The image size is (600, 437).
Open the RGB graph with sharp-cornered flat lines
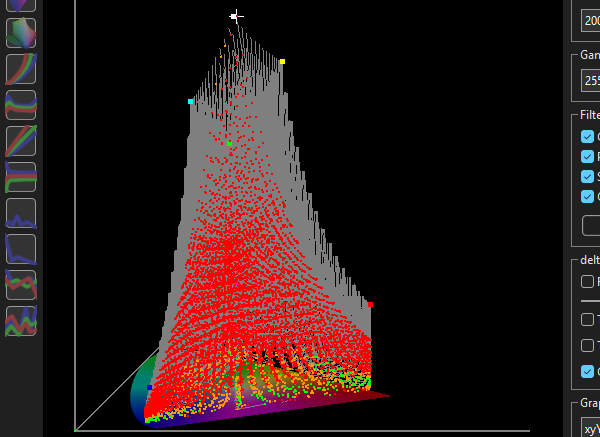(21, 177)
